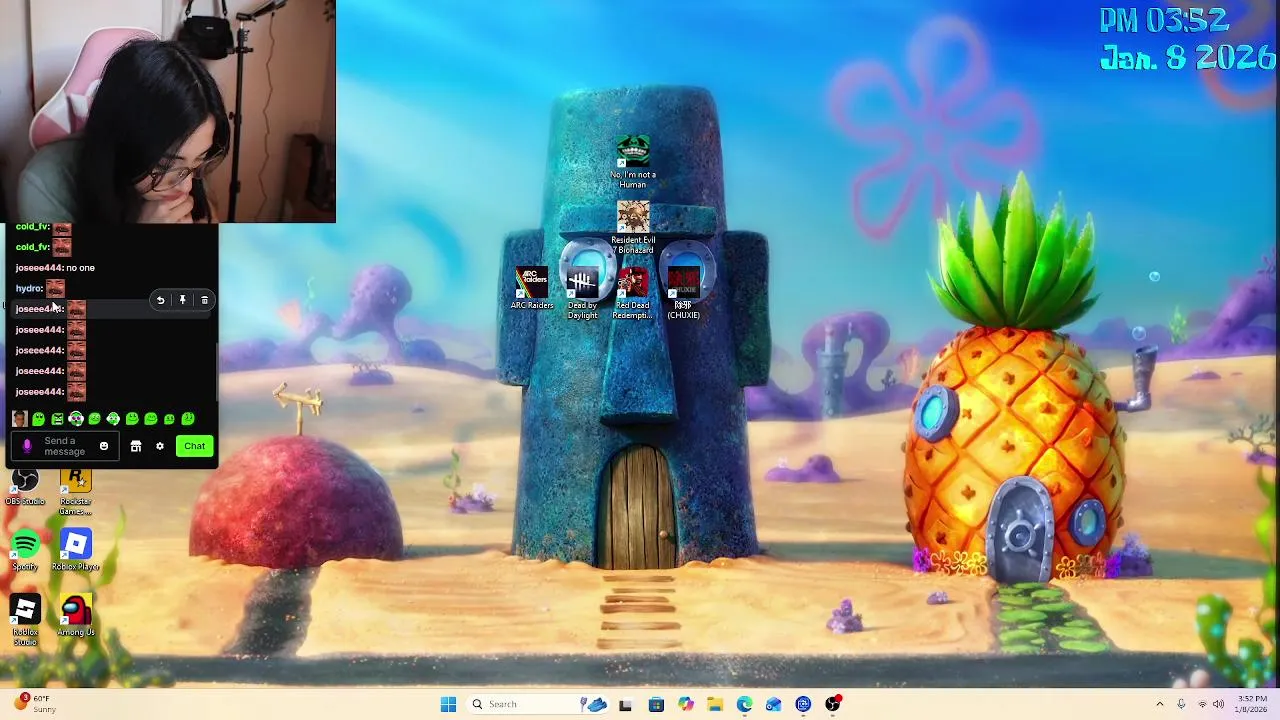Viewport: 1280px width, 720px height.
Task: Open File Explorer from the taskbar
Action: (x=714, y=705)
